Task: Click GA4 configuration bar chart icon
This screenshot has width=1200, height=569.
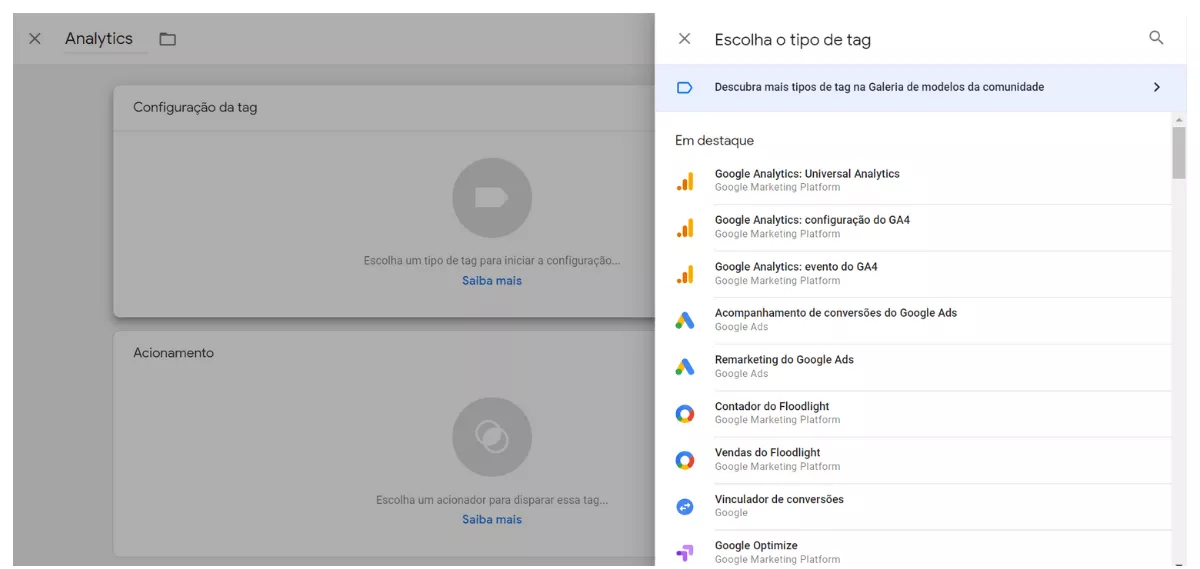Action: [685, 227]
